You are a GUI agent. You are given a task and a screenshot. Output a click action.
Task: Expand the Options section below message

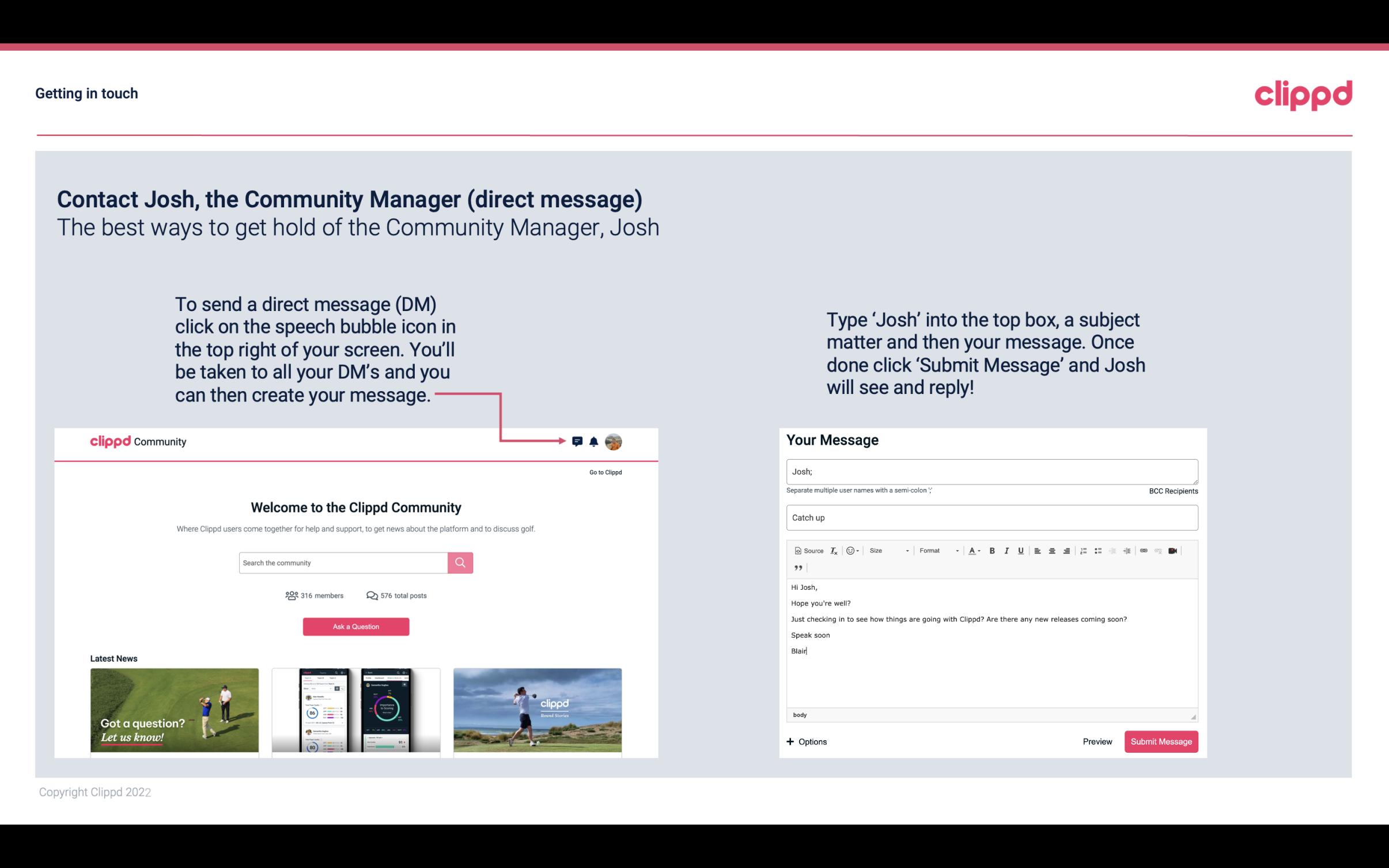[806, 741]
